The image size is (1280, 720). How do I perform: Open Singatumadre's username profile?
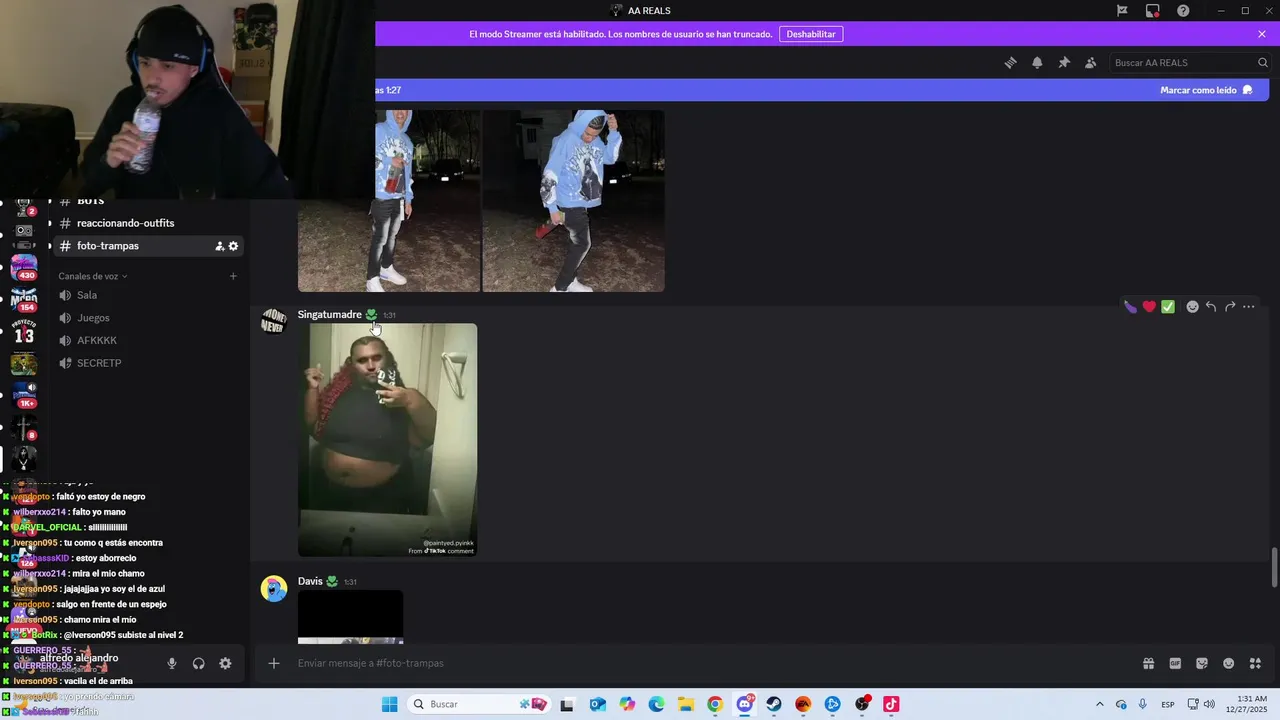click(329, 314)
